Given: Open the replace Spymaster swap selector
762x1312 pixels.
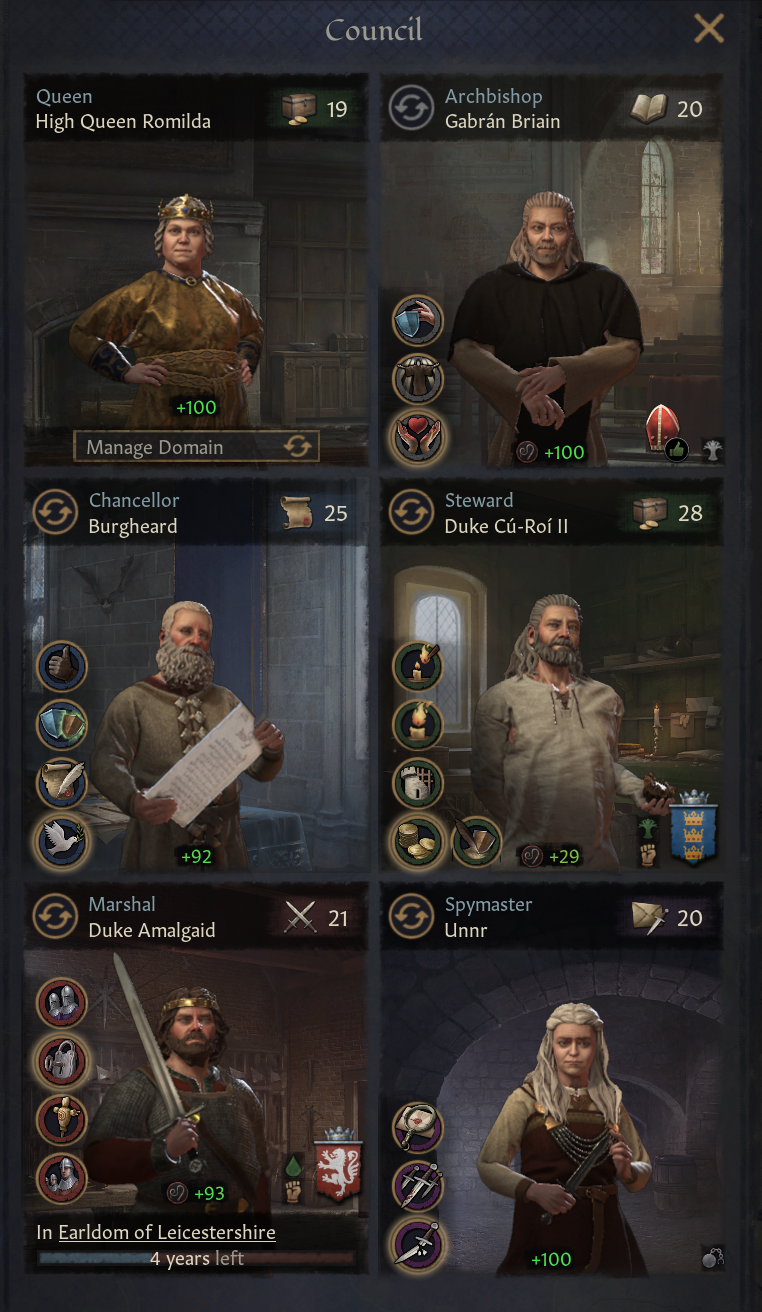Looking at the screenshot, I should [412, 917].
